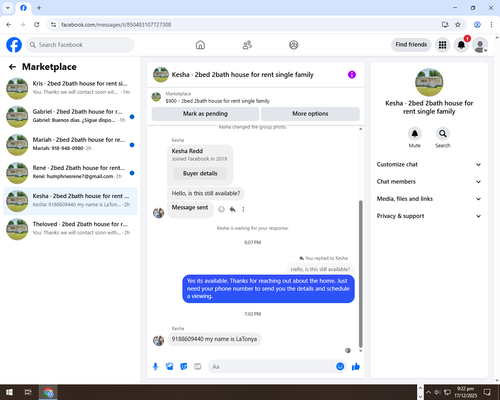Click the quoted 'Hello, is this still available?' reply
This screenshot has width=500, height=400.
click(x=320, y=269)
